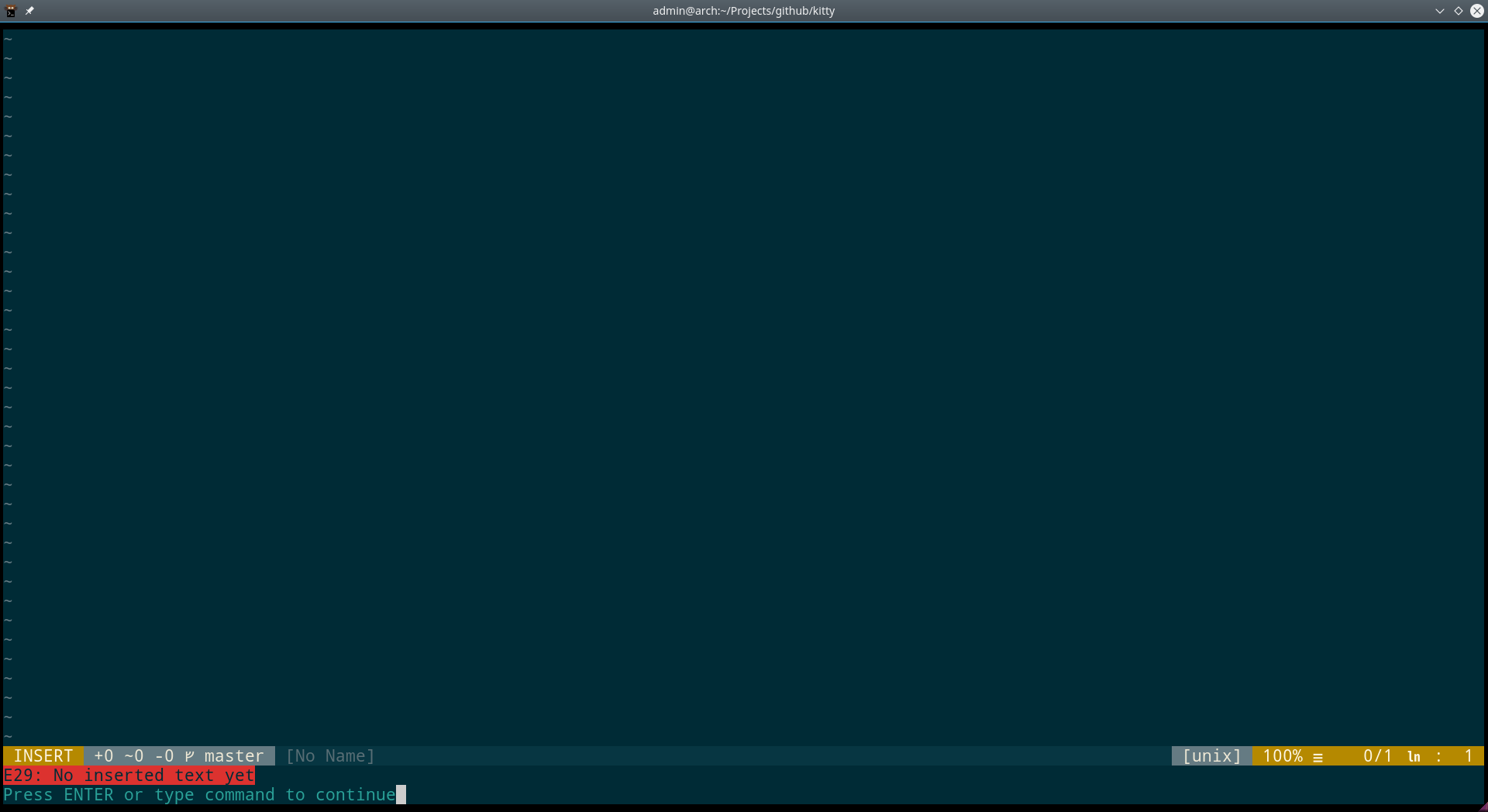Image resolution: width=1488 pixels, height=812 pixels.
Task: Open the window menu chevron at top right
Action: coord(1439,11)
